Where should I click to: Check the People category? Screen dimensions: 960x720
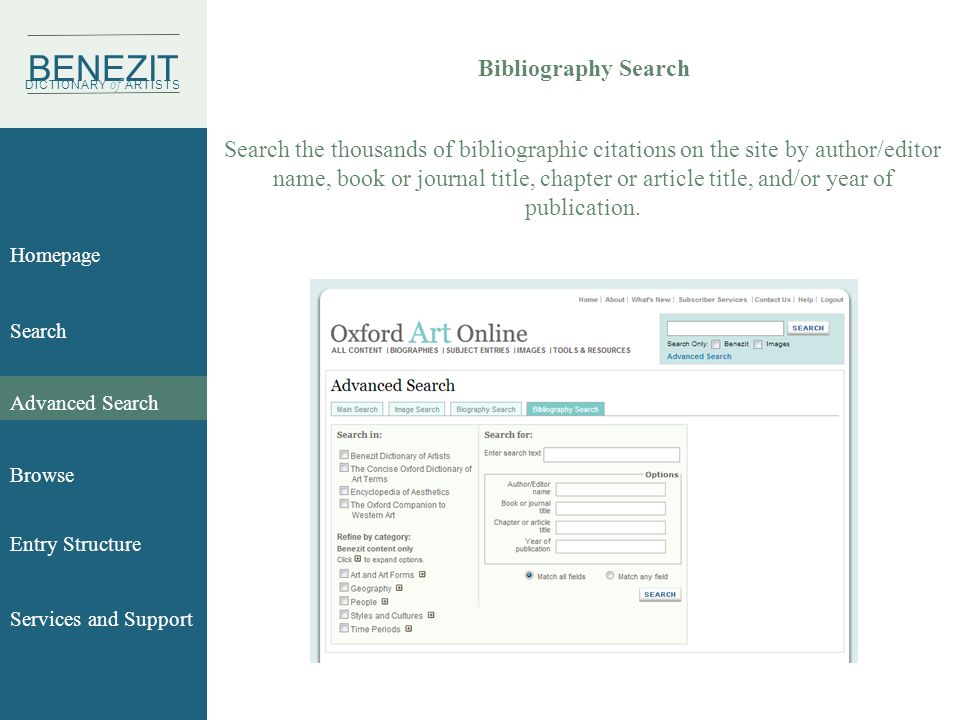tap(344, 601)
